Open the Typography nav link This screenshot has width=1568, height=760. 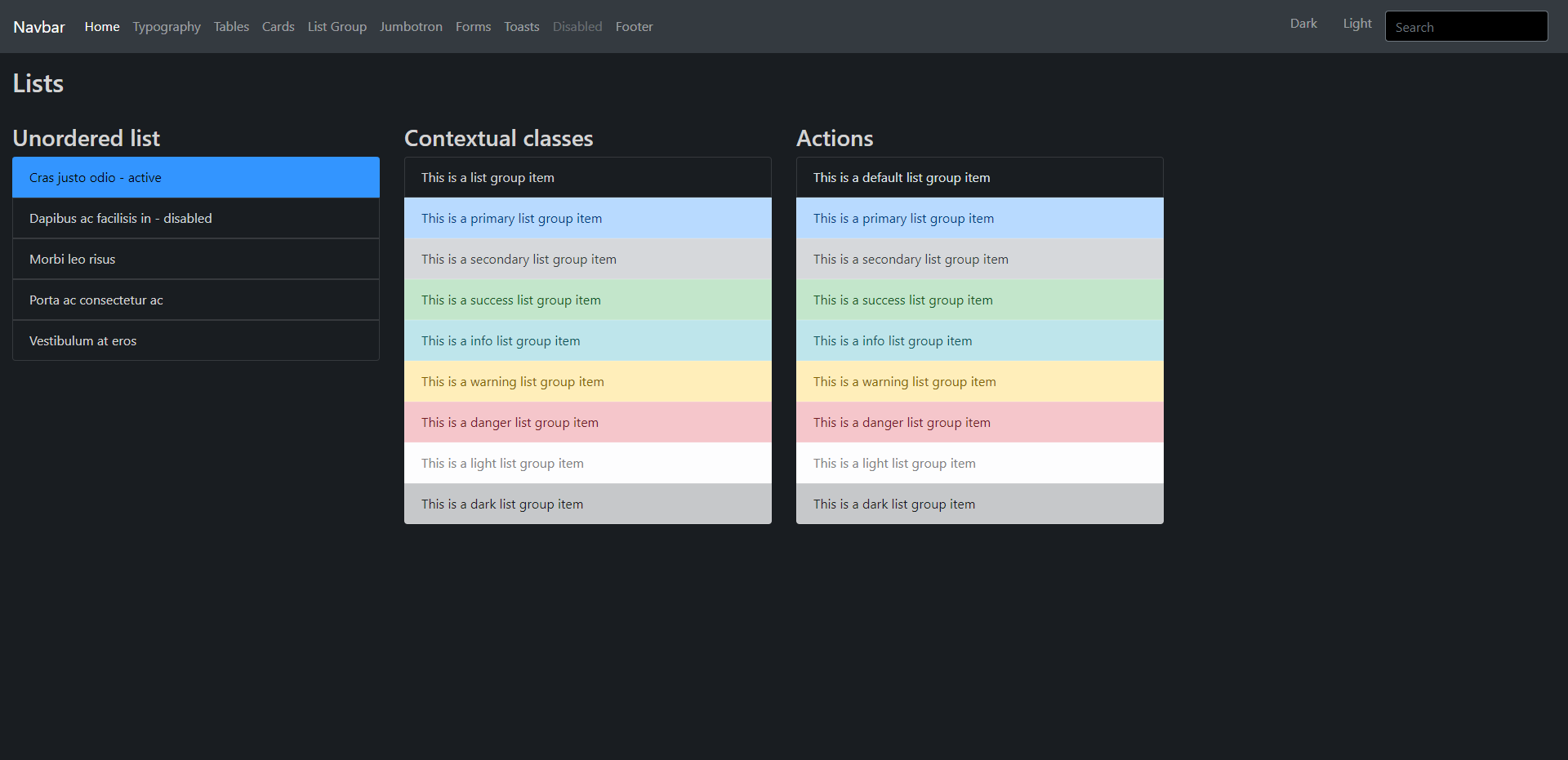point(167,27)
